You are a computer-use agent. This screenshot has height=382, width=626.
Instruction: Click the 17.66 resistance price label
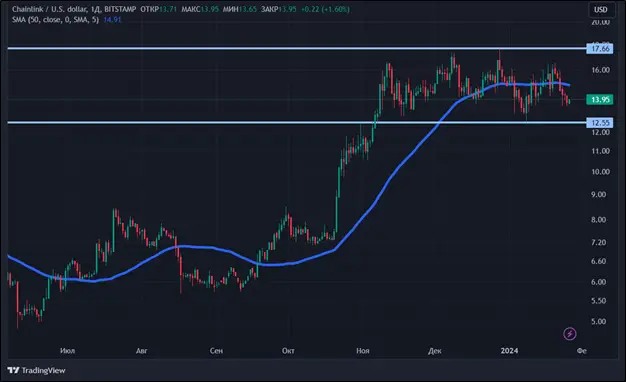point(600,49)
